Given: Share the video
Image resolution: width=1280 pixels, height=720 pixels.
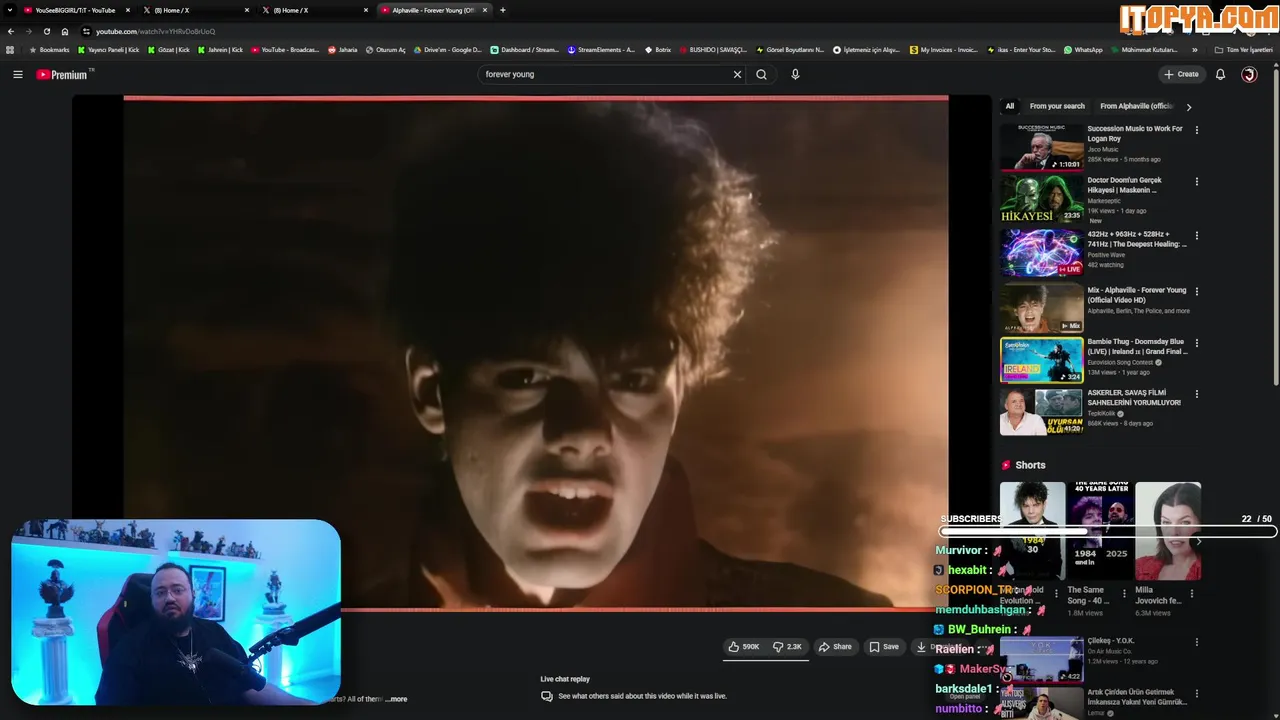Looking at the screenshot, I should pos(835,647).
